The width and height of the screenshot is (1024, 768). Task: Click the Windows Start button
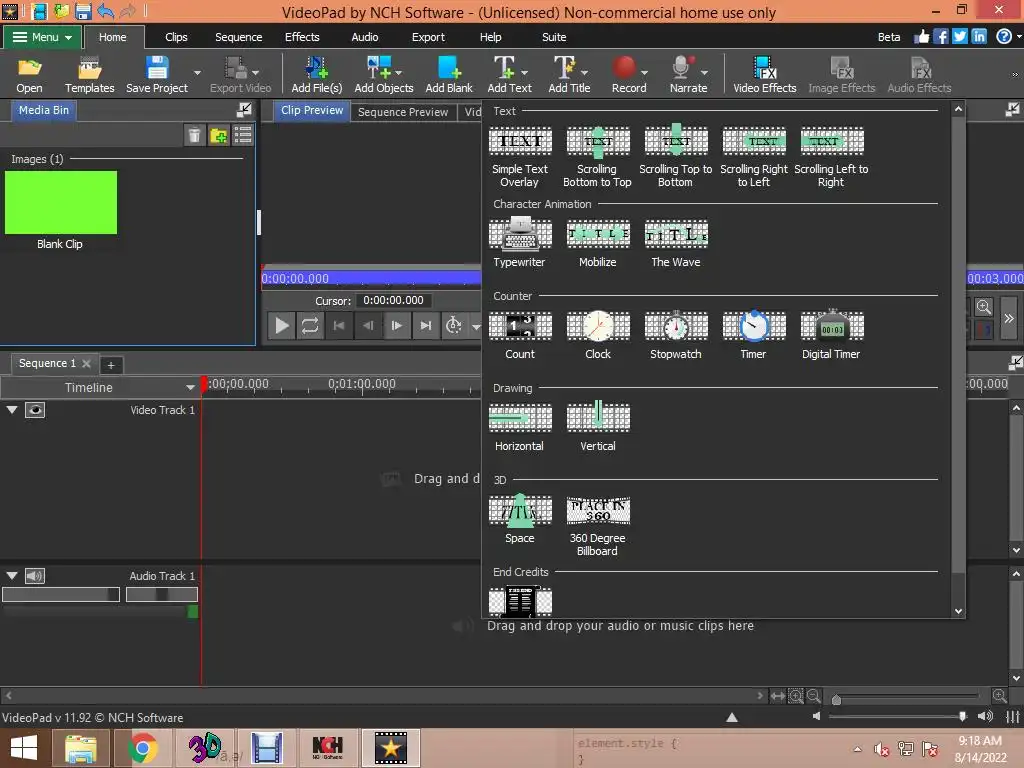24,748
